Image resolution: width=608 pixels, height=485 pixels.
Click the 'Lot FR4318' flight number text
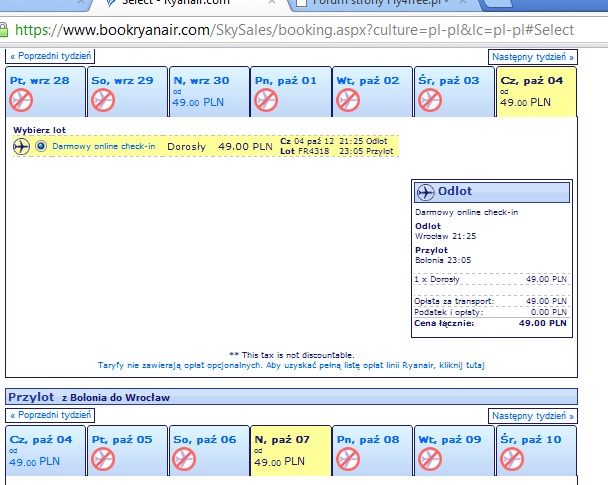(x=305, y=151)
